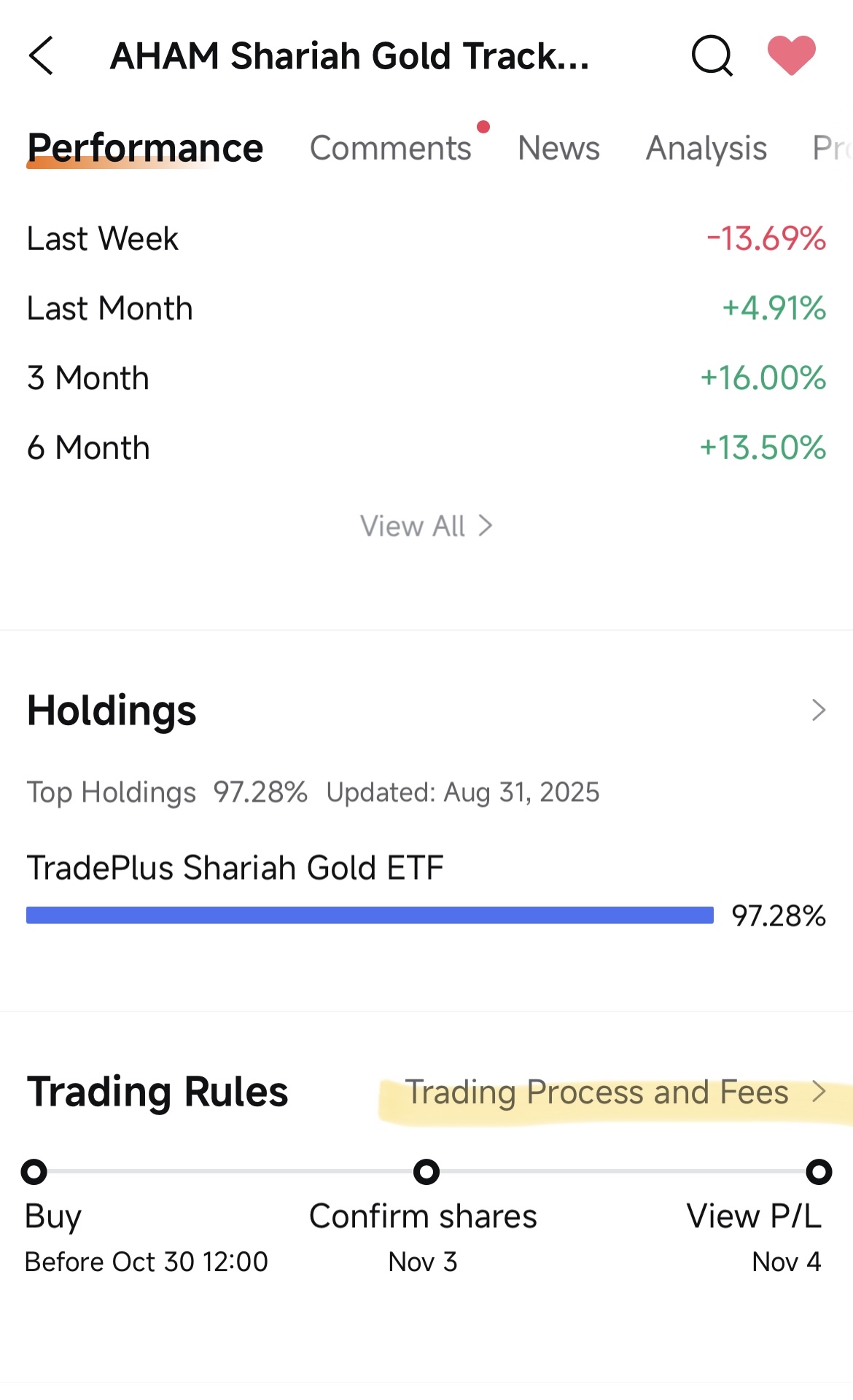Select the Confirm shares step marker
Viewport: 853px width, 1400px height.
pyautogui.click(x=426, y=1172)
